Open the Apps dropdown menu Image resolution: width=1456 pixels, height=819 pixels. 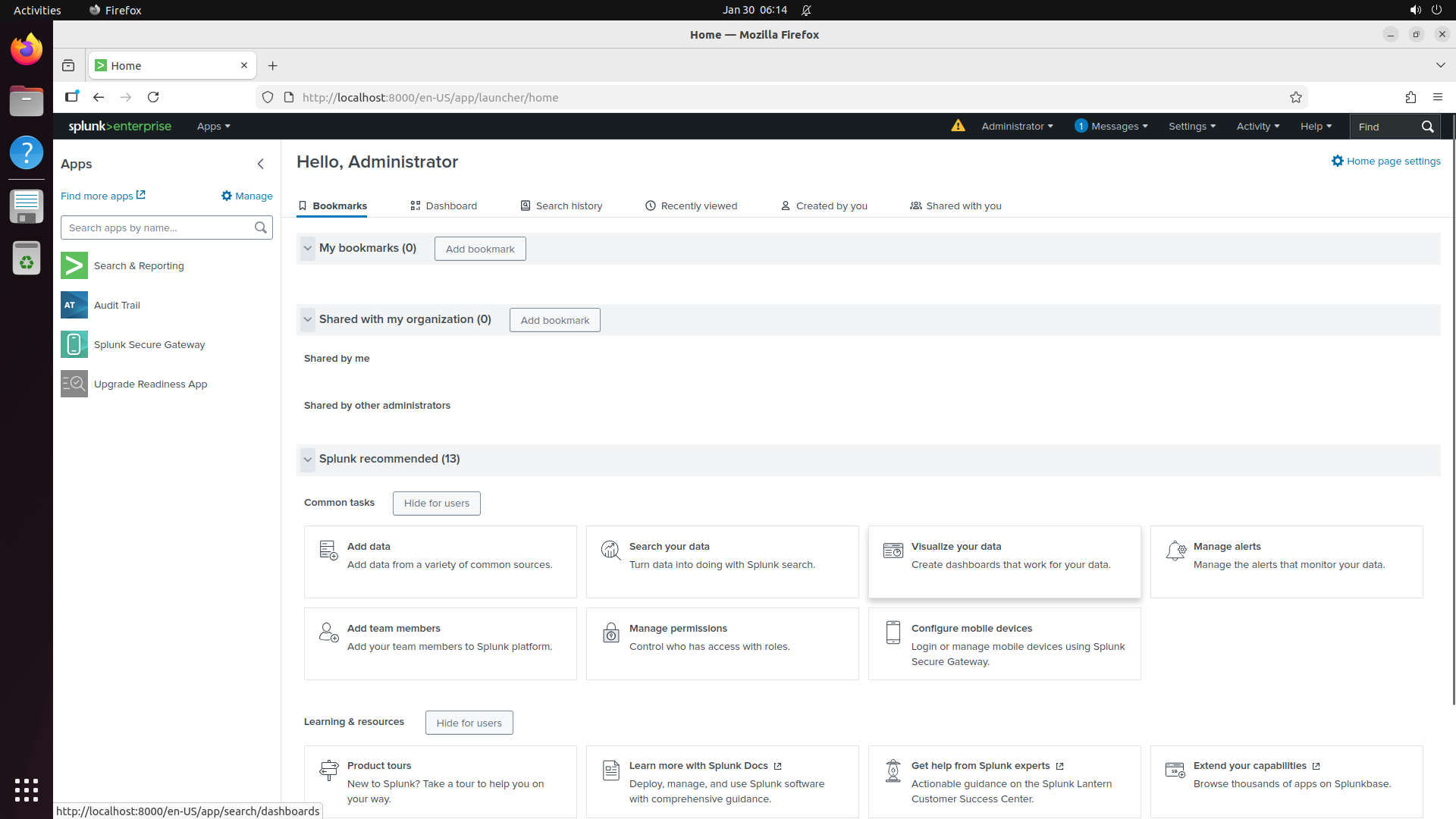click(212, 126)
